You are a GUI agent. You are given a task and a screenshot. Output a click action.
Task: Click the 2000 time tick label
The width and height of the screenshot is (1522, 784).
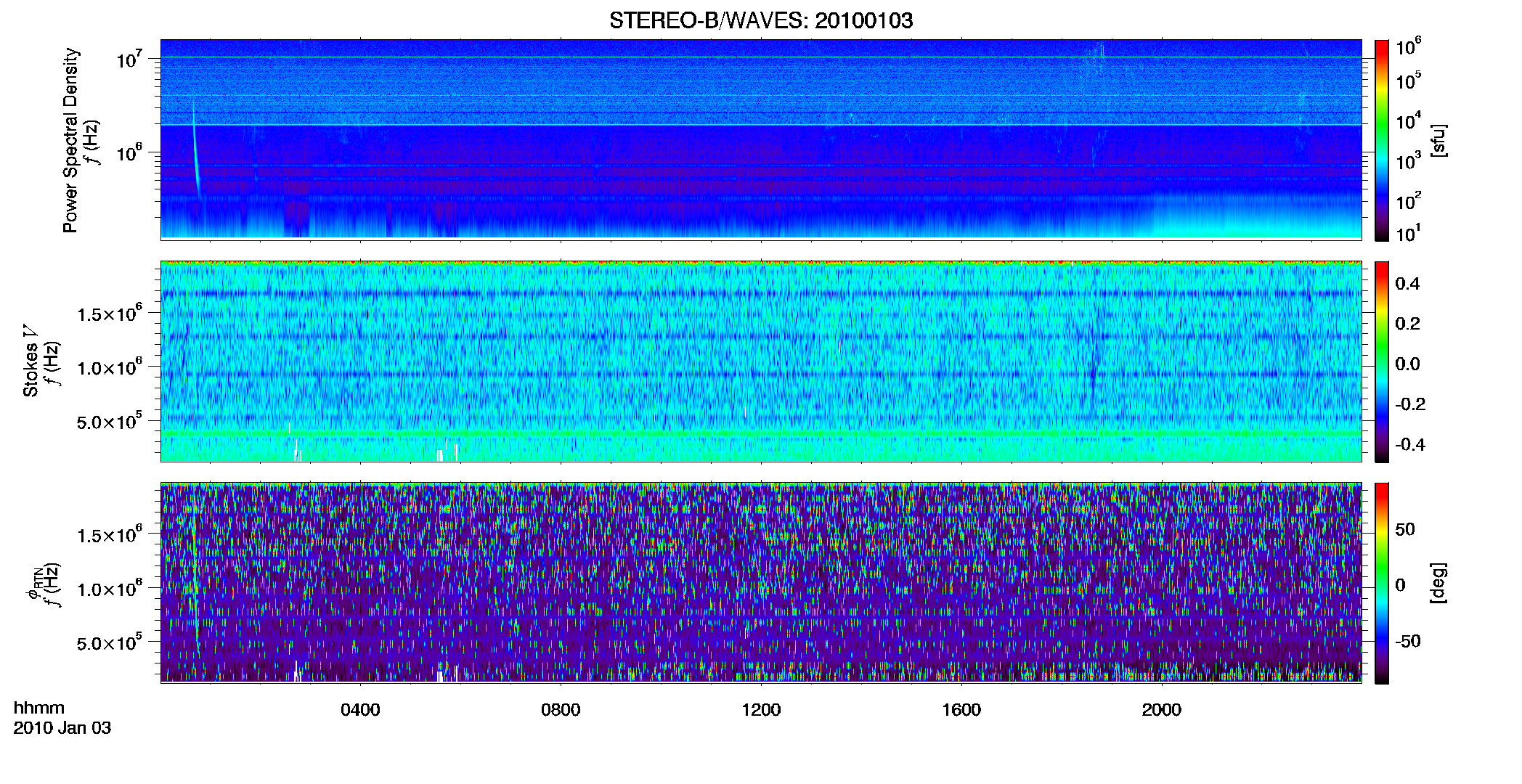[x=1162, y=710]
